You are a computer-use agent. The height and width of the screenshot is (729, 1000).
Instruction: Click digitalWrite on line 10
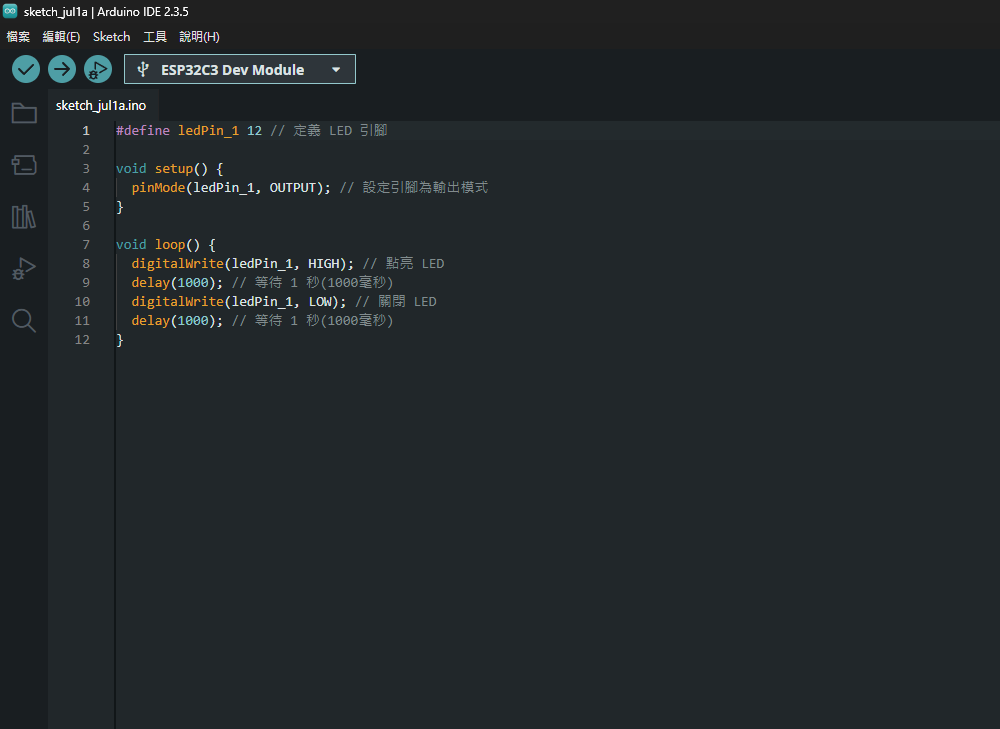tap(177, 302)
